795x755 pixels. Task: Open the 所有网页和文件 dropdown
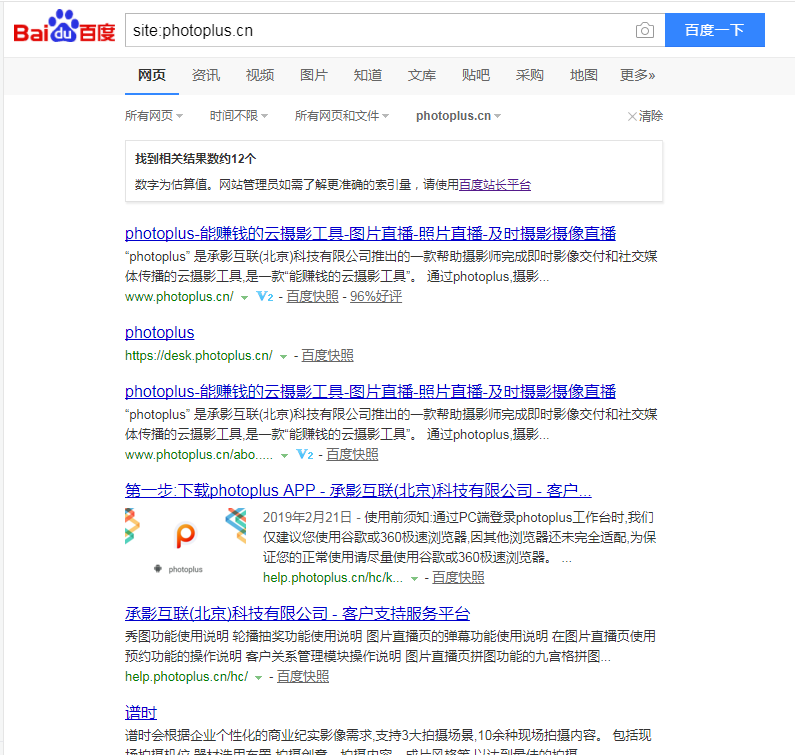342,116
